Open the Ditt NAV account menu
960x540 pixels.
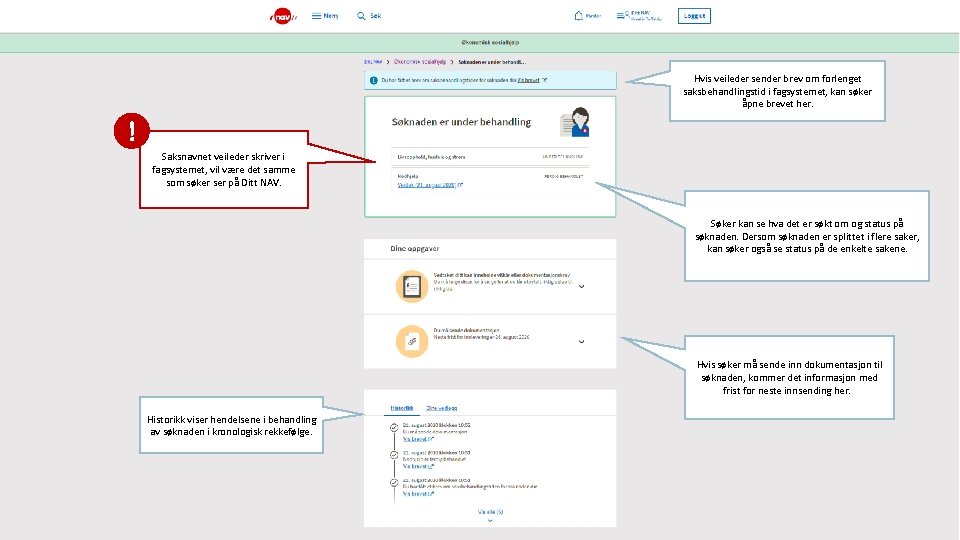coord(639,16)
